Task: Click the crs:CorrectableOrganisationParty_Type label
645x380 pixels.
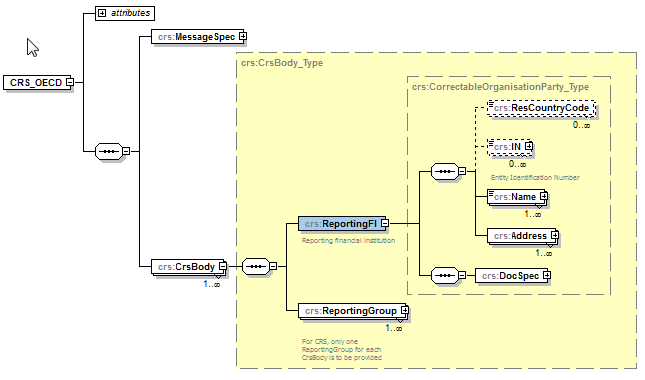Action: click(500, 87)
